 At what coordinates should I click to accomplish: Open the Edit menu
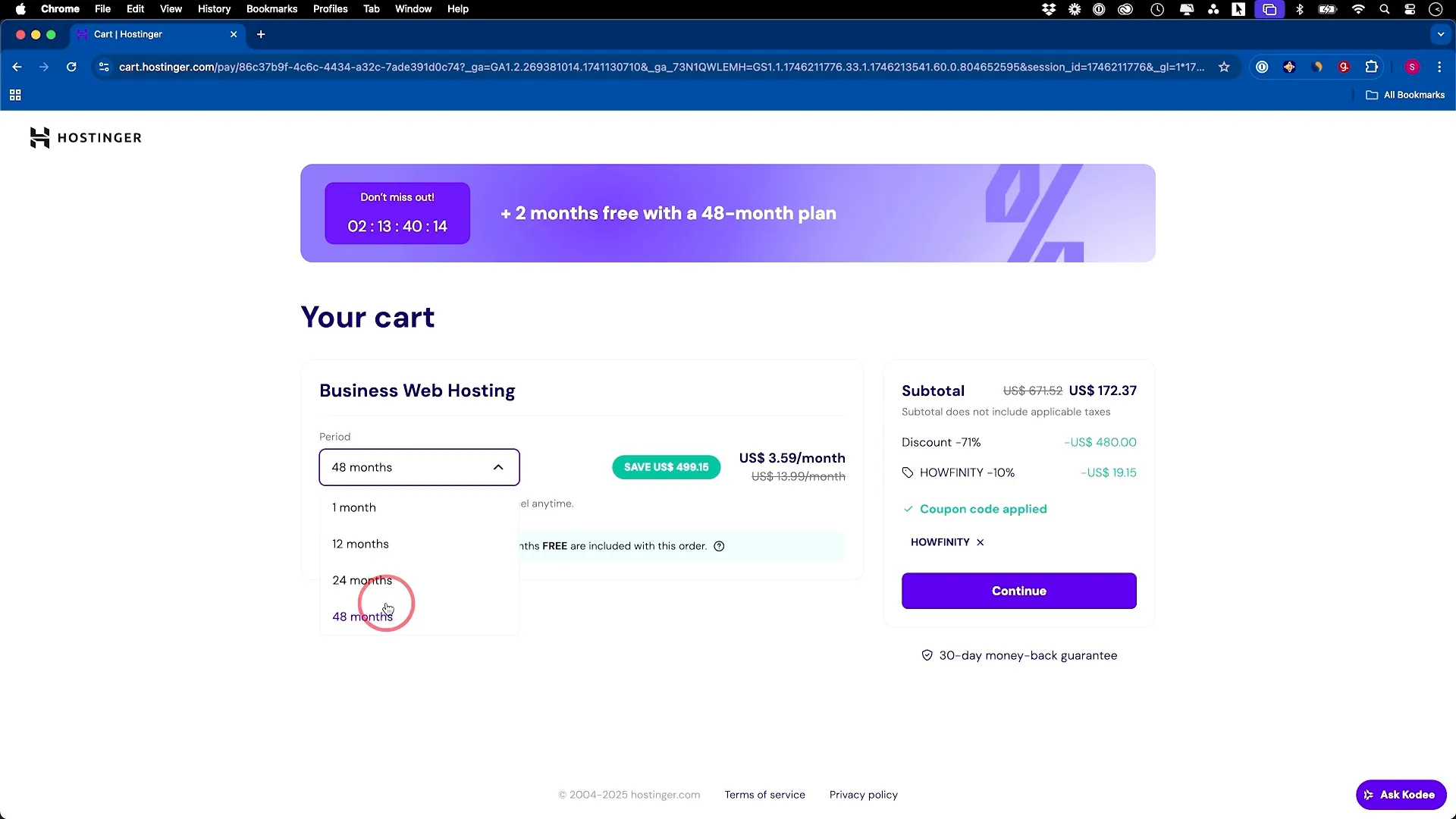[x=136, y=9]
